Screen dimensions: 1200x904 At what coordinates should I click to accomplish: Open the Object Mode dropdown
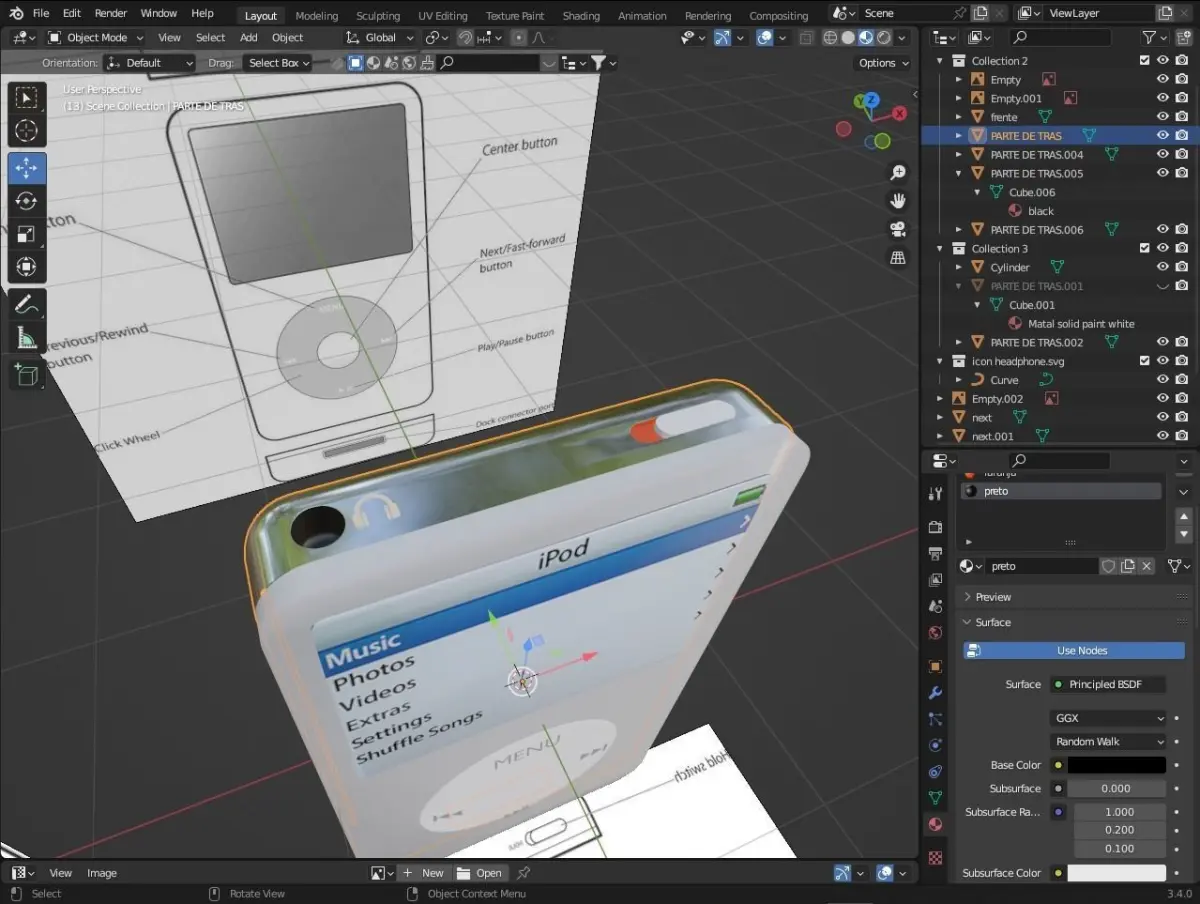pos(95,37)
